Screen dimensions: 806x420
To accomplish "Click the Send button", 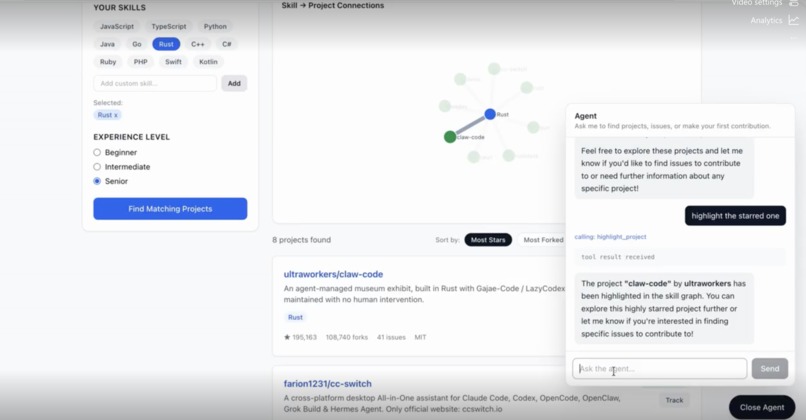I will tap(770, 369).
